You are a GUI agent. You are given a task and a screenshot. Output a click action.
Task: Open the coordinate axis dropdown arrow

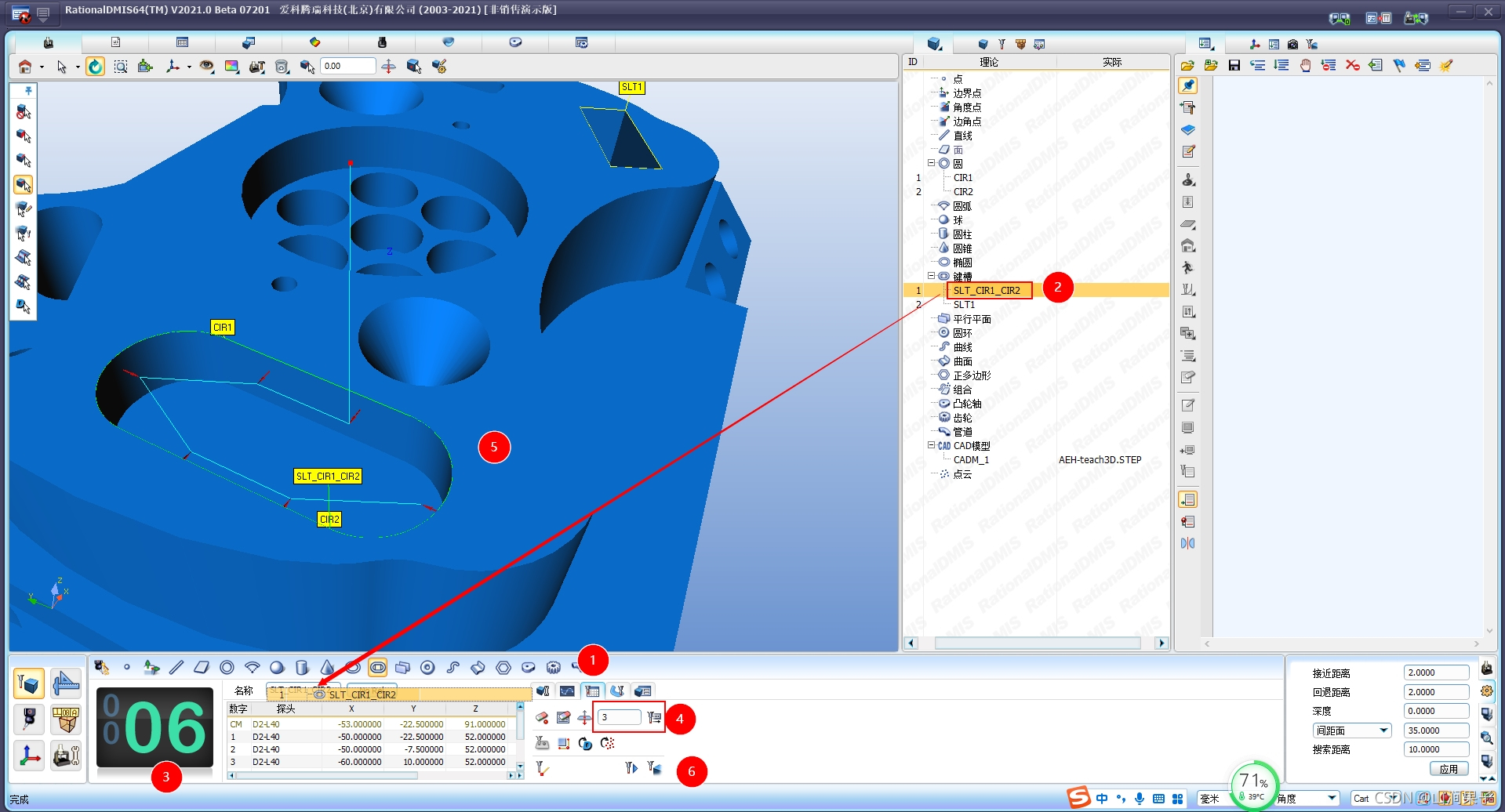pyautogui.click(x=189, y=67)
